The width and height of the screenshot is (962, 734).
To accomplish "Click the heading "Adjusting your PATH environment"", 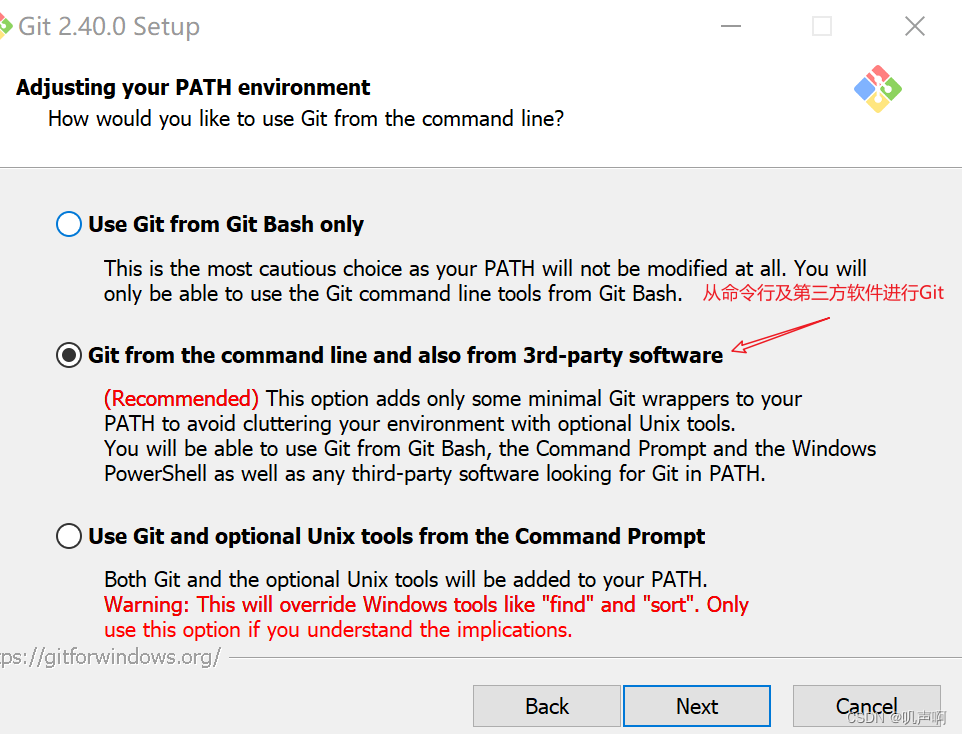I will (195, 87).
